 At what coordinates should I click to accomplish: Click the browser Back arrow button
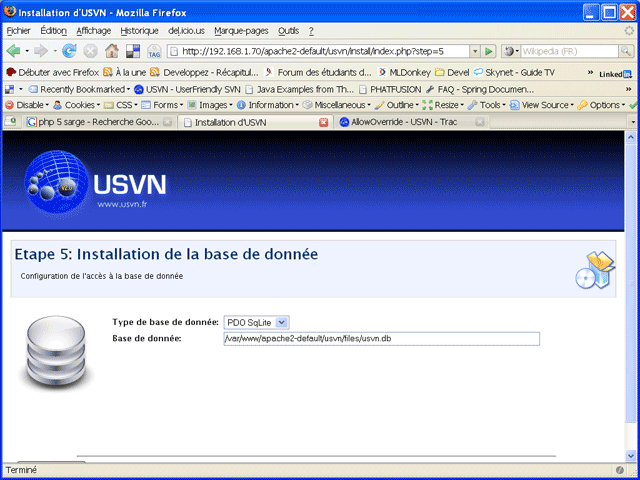(14, 51)
